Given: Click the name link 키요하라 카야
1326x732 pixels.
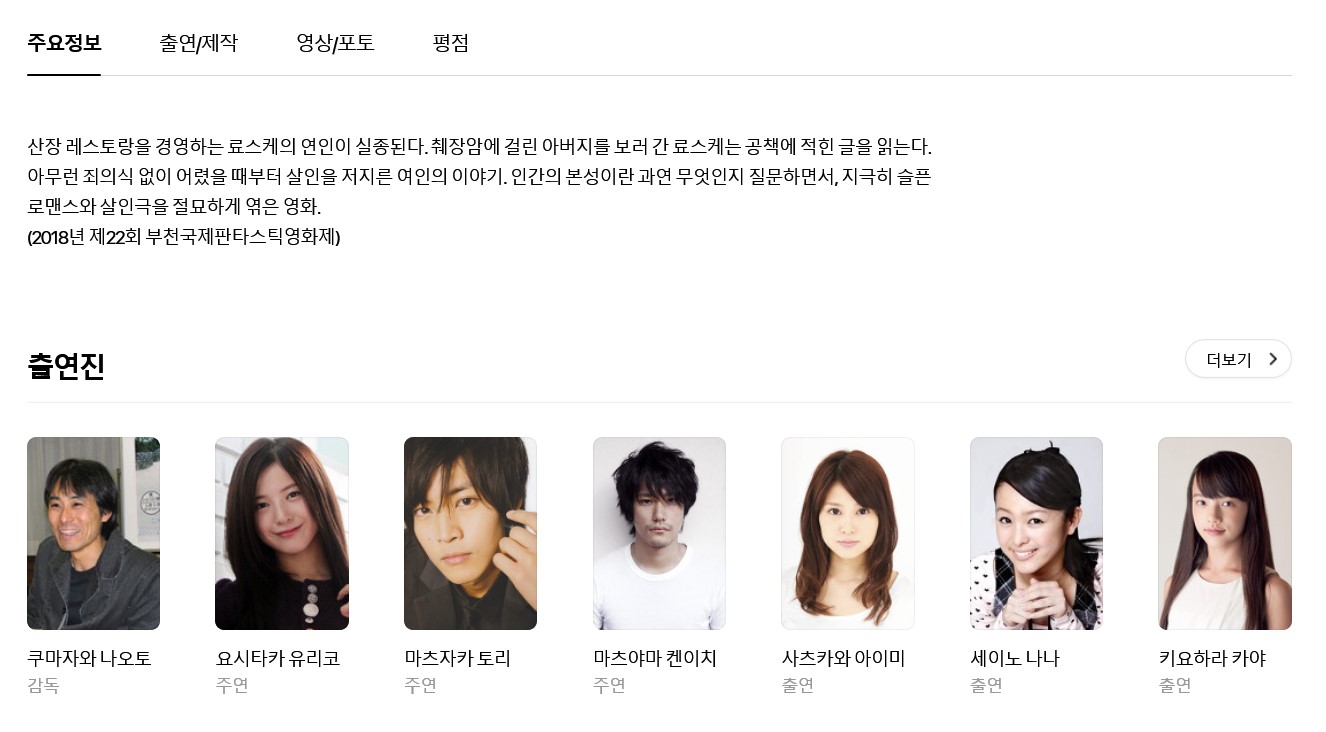Looking at the screenshot, I should 1212,658.
